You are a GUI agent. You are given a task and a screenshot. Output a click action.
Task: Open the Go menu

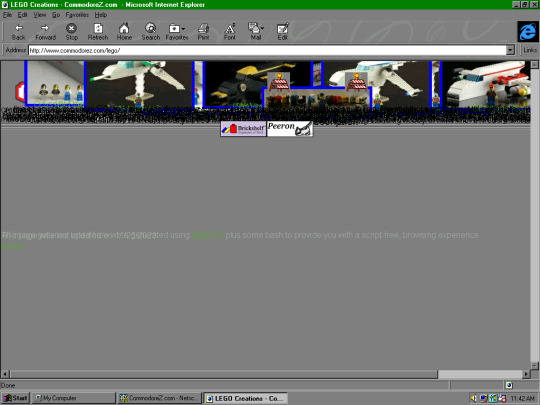click(56, 15)
